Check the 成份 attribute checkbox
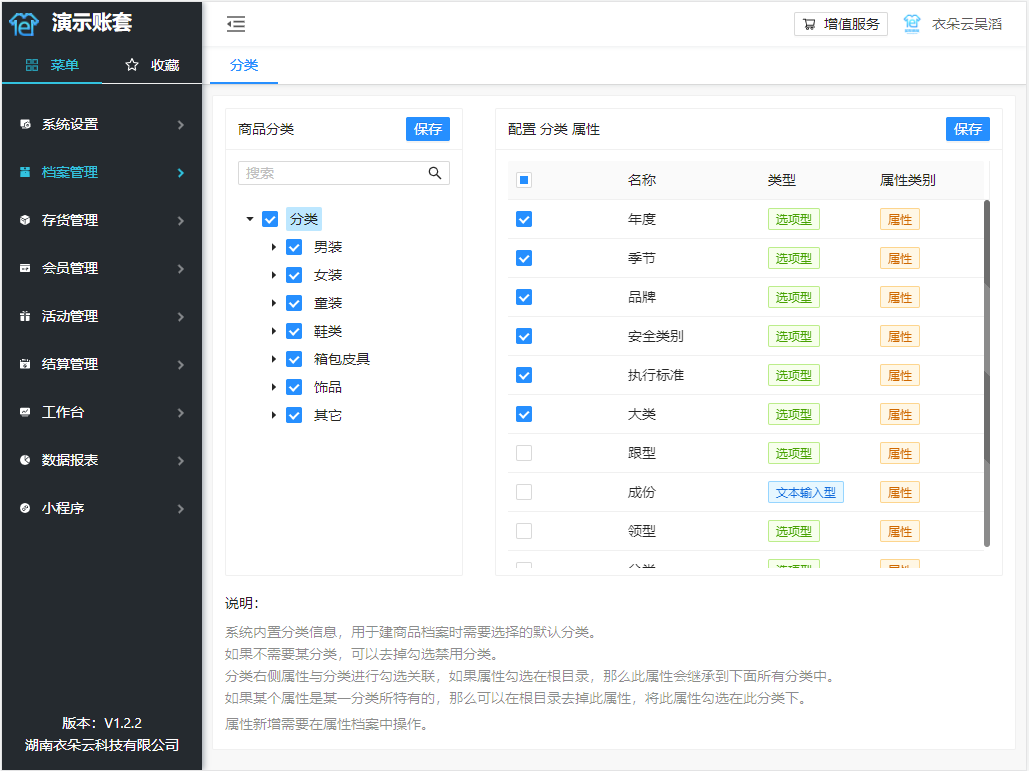 [524, 492]
